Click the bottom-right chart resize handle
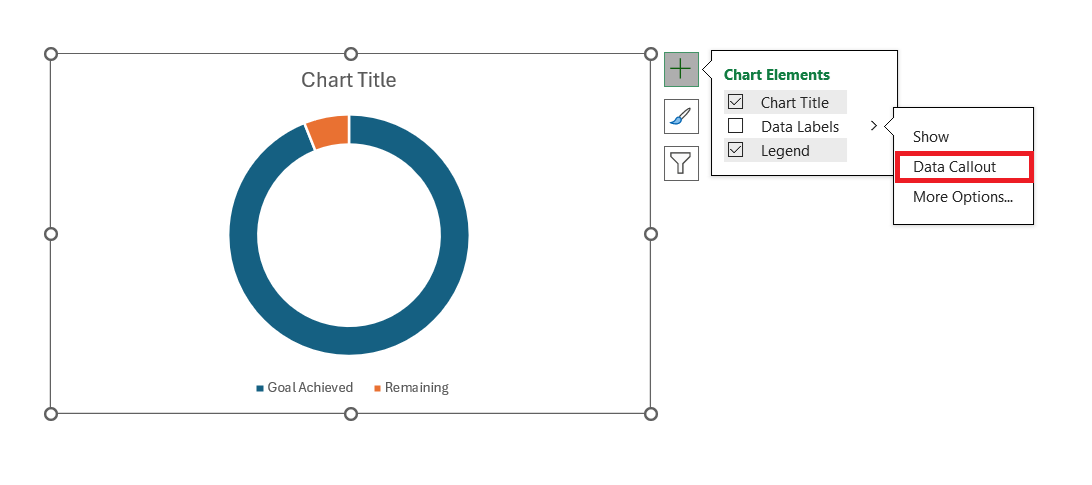Image resolution: width=1092 pixels, height=485 pixels. pos(650,414)
